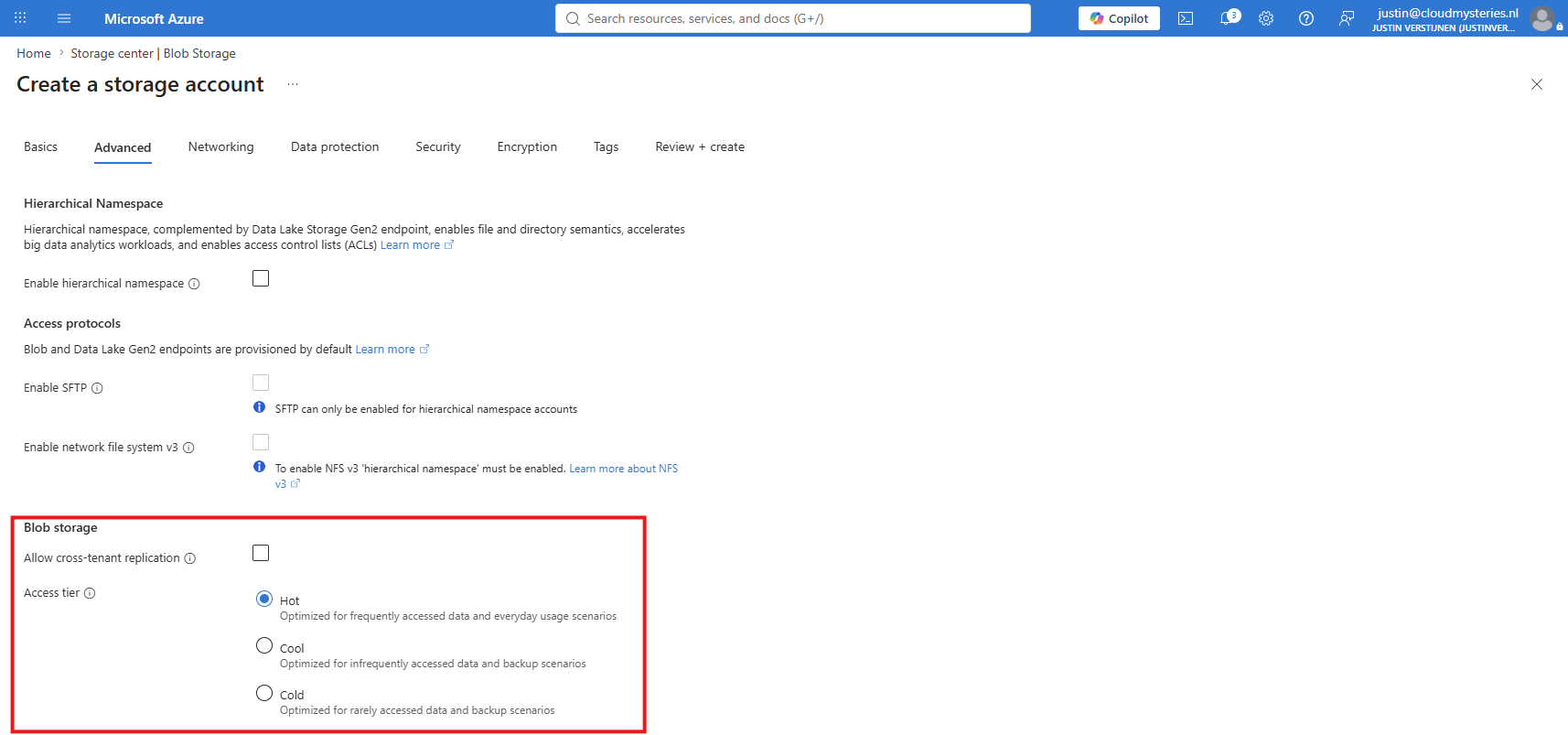Select the Cool access tier

point(264,645)
